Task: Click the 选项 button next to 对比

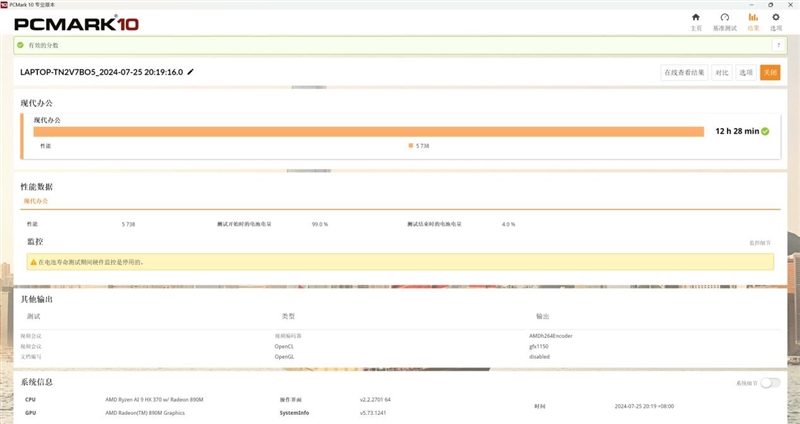Action: [x=746, y=72]
